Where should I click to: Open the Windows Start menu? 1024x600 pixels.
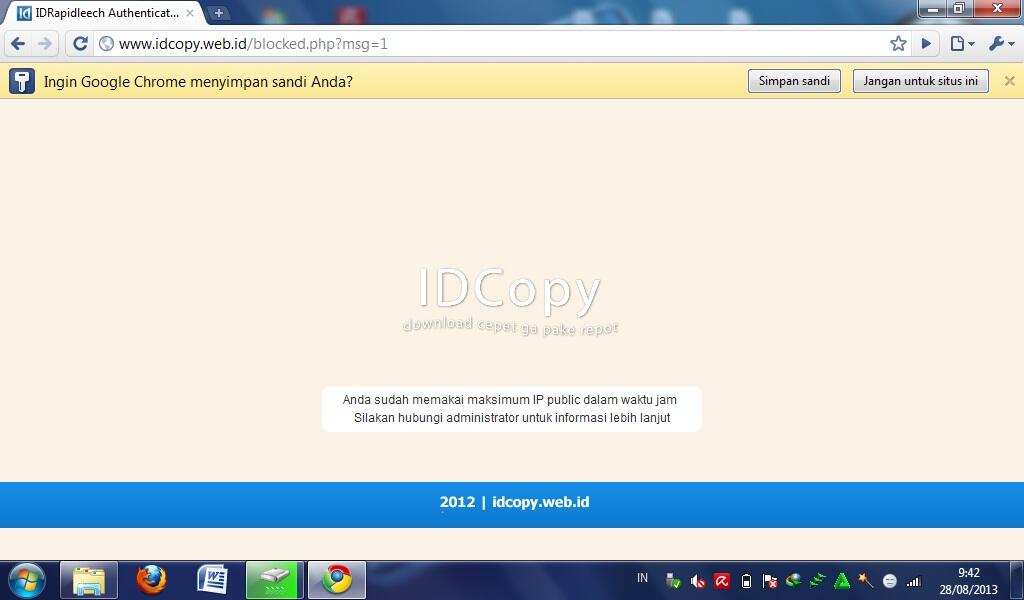27,580
